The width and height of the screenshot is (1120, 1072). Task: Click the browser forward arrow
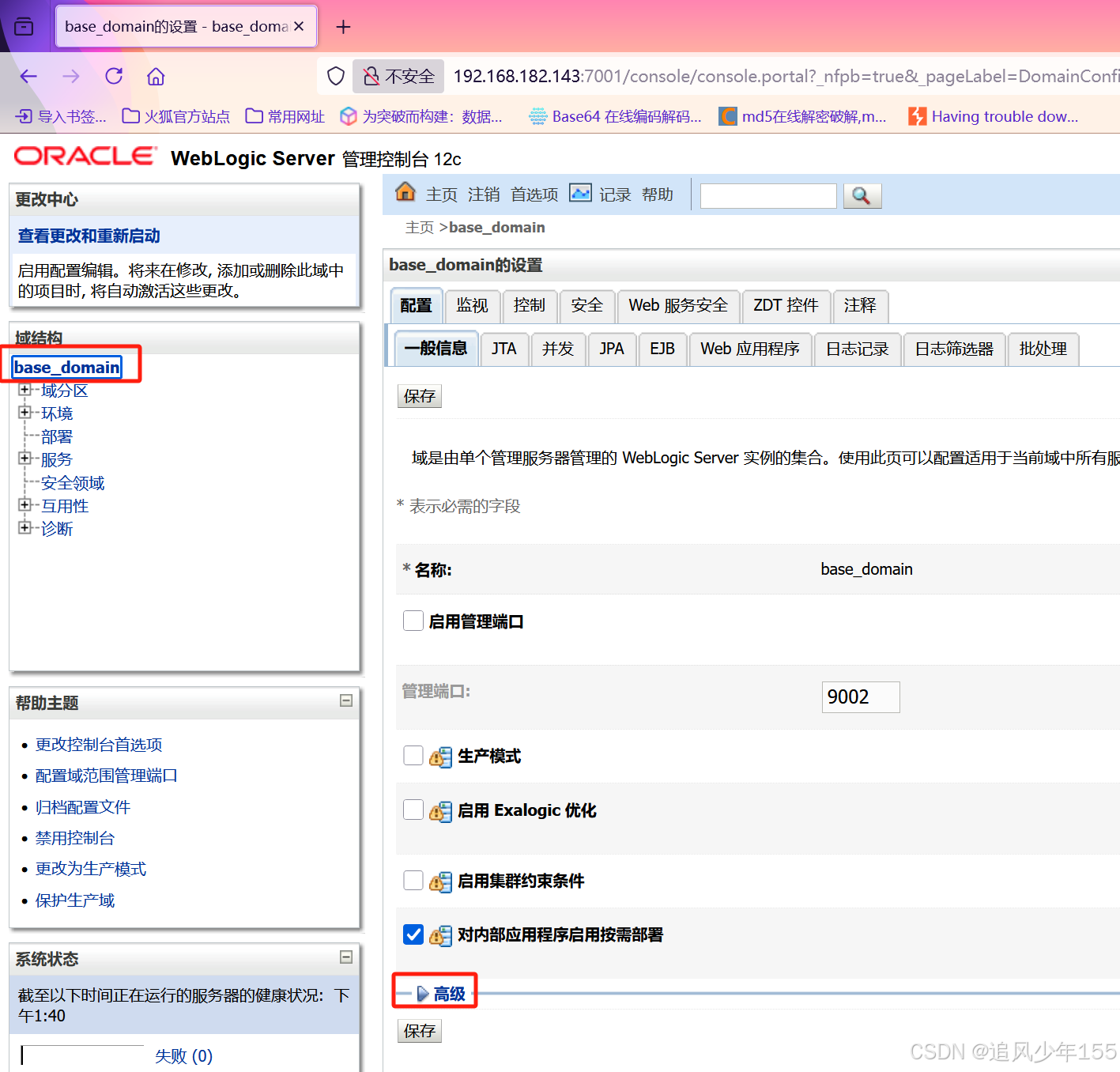[x=71, y=76]
